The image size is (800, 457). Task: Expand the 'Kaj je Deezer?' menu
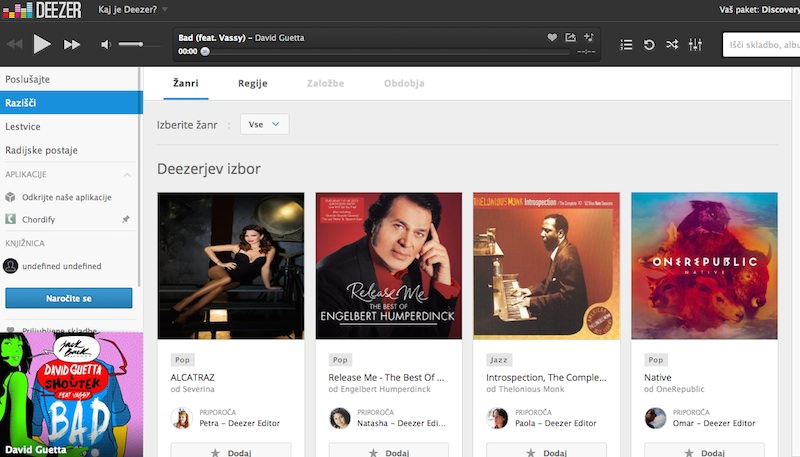click(x=133, y=9)
